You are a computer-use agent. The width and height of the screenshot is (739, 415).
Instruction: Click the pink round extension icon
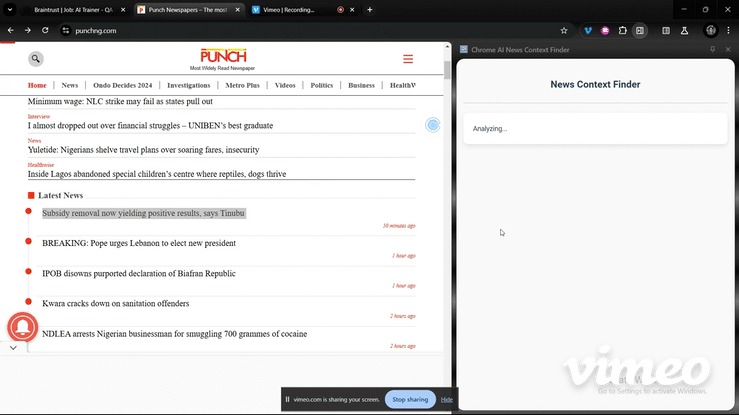click(605, 31)
